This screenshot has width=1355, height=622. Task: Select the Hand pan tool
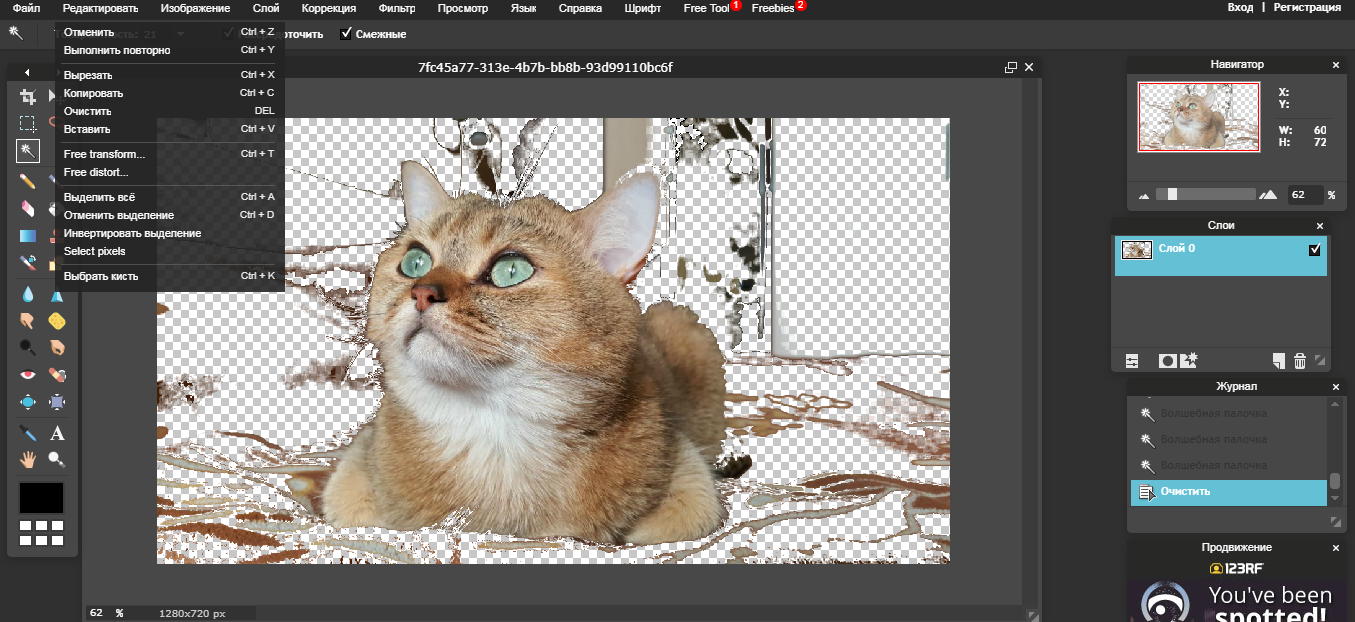click(x=28, y=460)
